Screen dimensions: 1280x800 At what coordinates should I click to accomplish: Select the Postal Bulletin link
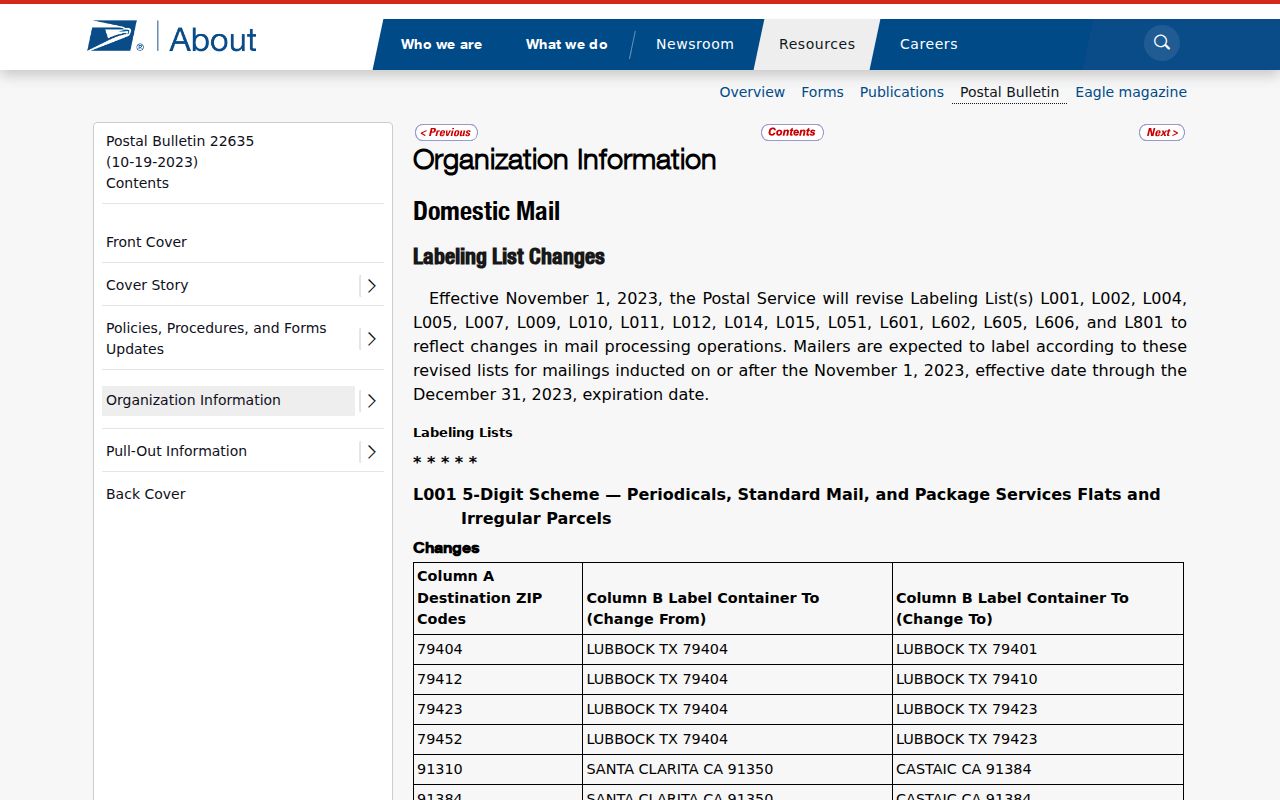[x=1009, y=92]
